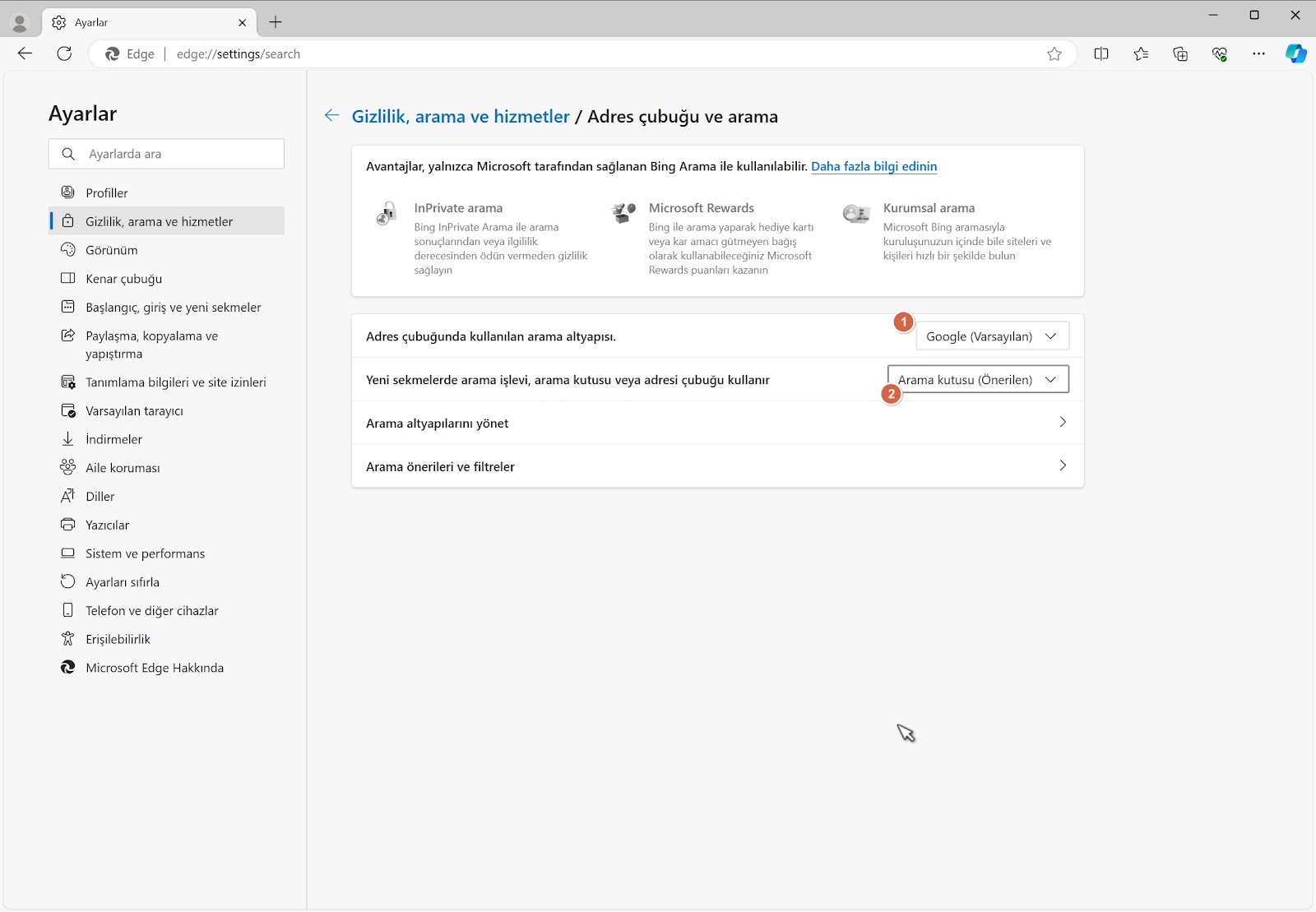Open Paylaşma, kopyalama ve yapıştırma settings
Viewport: 1316px width, 912px height.
(166, 345)
